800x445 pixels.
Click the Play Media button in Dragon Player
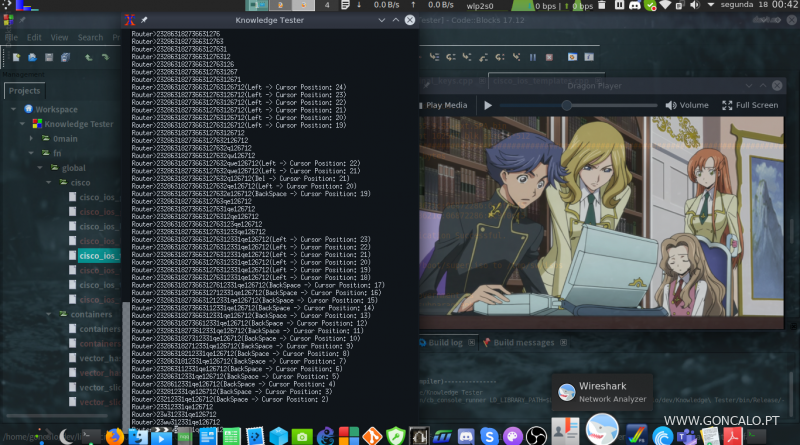[443, 105]
